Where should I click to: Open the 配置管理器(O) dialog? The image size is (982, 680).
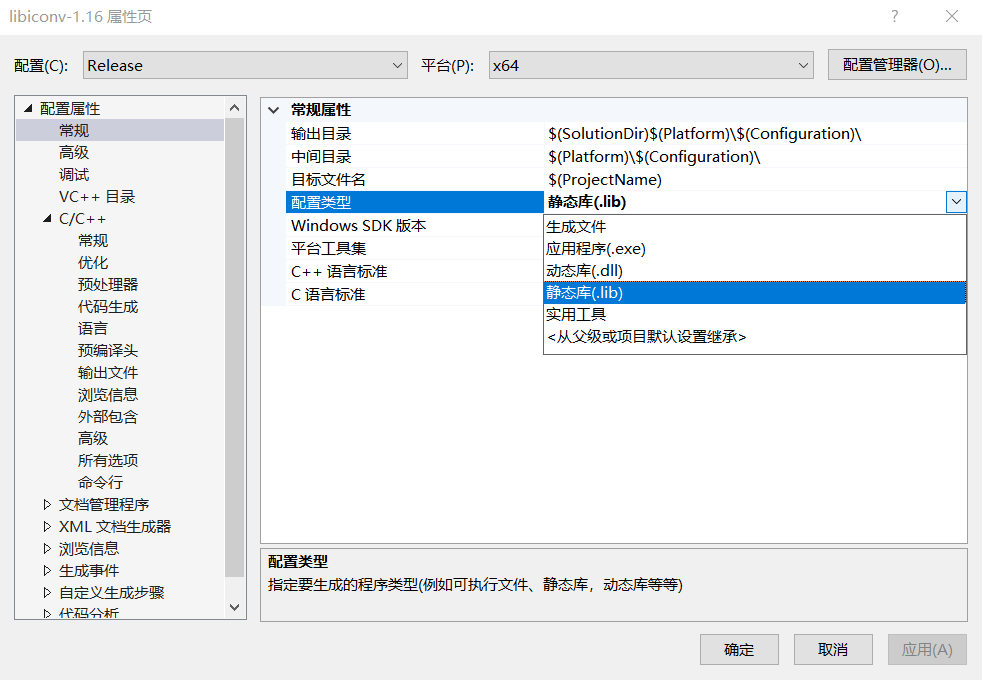(897, 64)
